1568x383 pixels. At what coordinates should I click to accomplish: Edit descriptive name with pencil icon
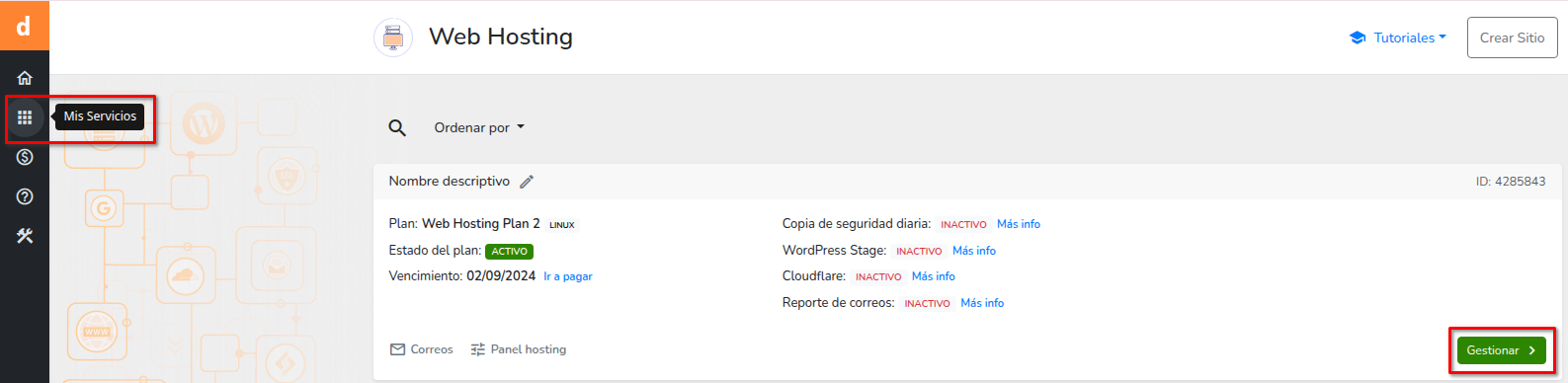(x=527, y=182)
